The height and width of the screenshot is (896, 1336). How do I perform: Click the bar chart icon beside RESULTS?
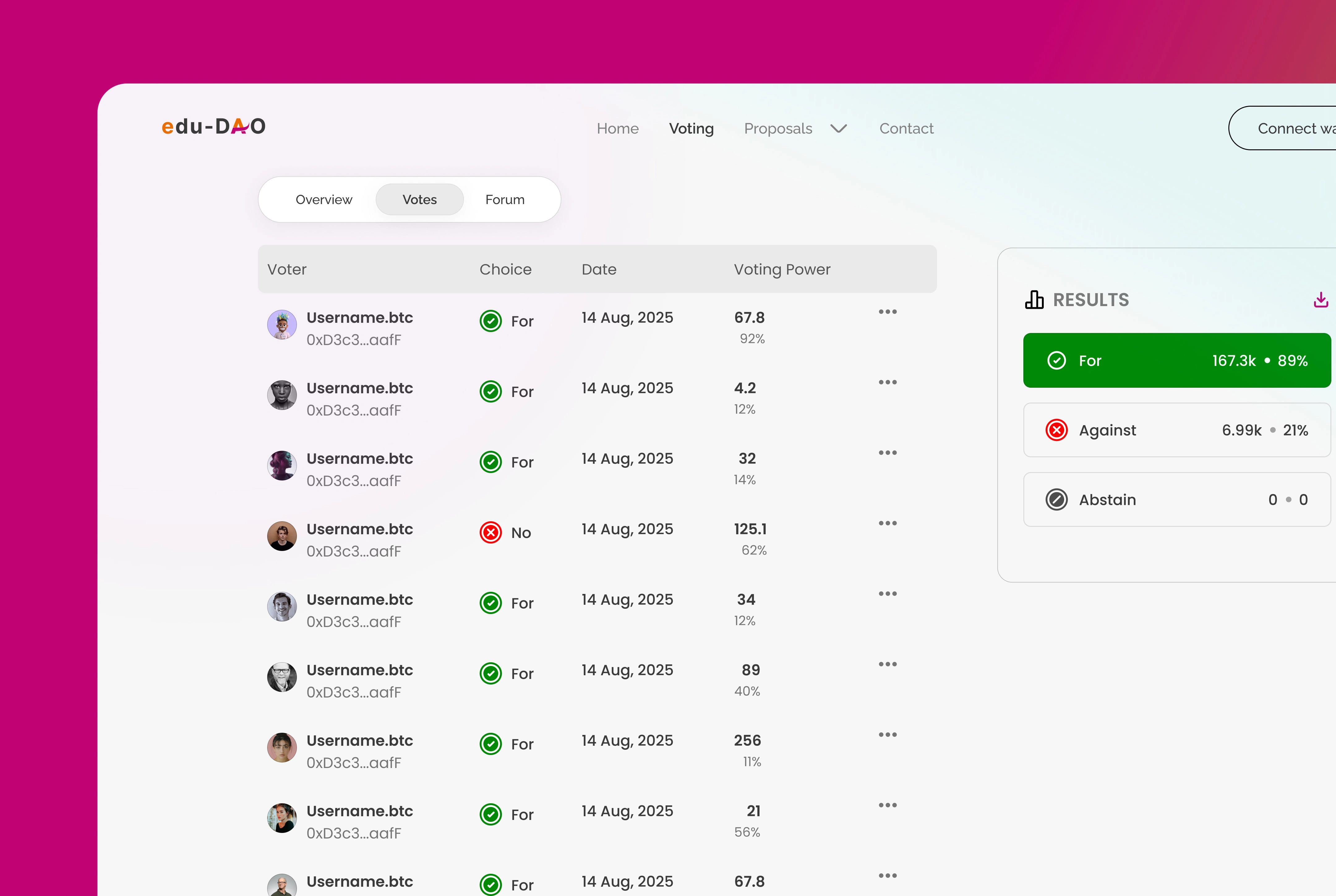click(x=1034, y=299)
